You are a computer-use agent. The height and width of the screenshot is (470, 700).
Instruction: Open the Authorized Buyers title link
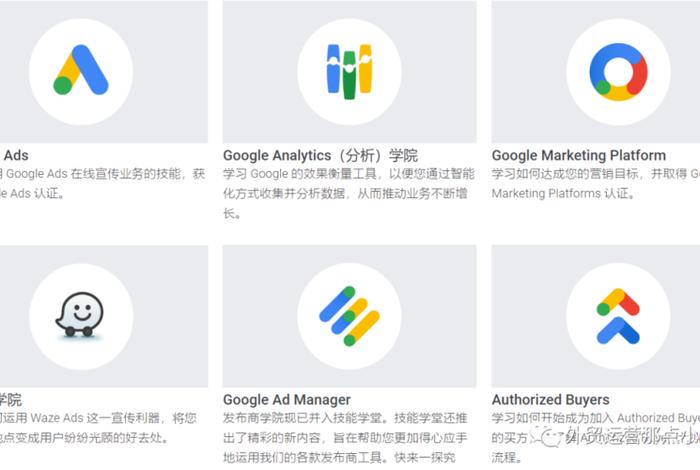(x=550, y=399)
